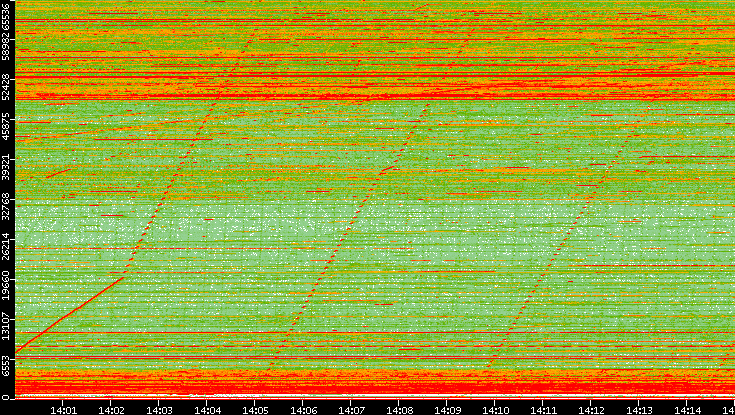Click the 14:03 time axis label
Viewport: 735px width, 415px height.
pos(159,410)
